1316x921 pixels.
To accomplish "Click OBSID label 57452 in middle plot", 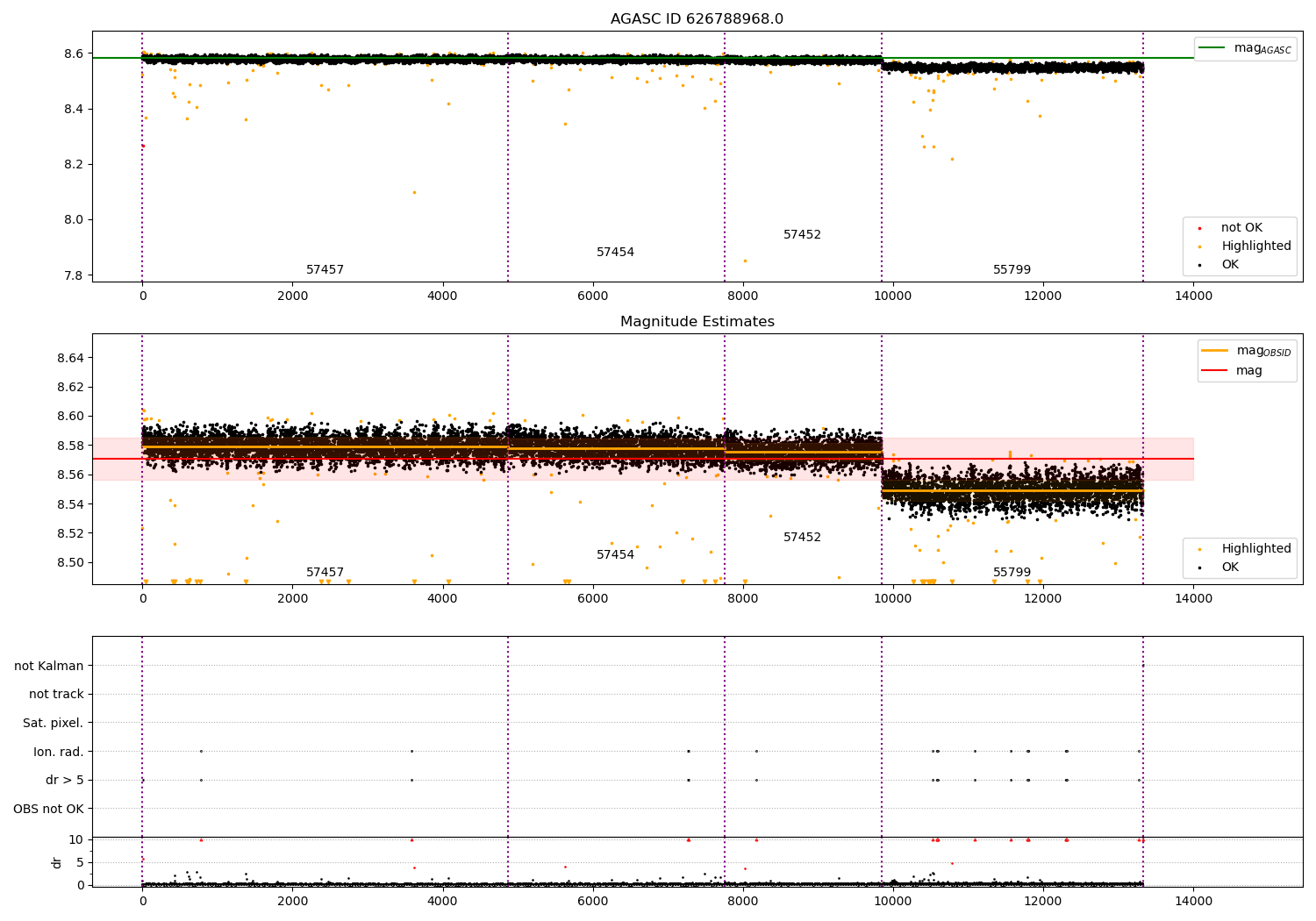I will coord(802,538).
